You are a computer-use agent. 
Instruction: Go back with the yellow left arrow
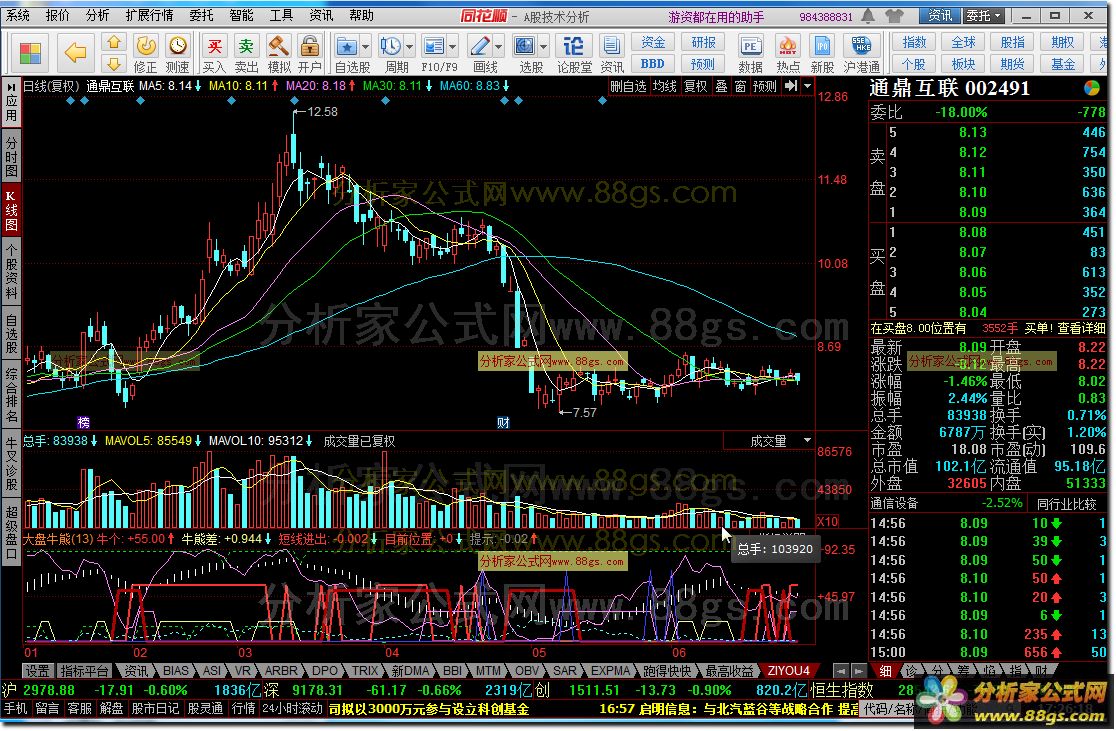pyautogui.click(x=75, y=52)
